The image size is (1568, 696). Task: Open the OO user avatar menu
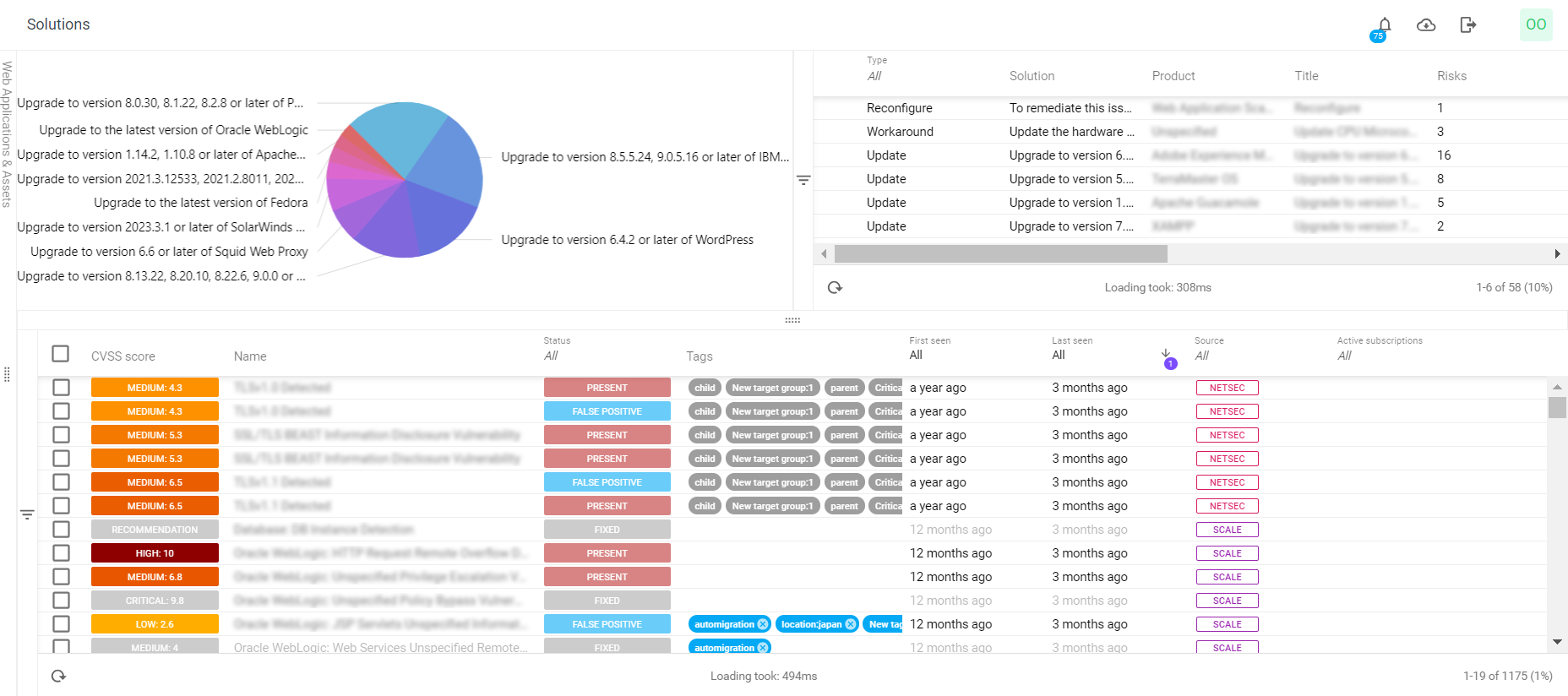coord(1536,24)
